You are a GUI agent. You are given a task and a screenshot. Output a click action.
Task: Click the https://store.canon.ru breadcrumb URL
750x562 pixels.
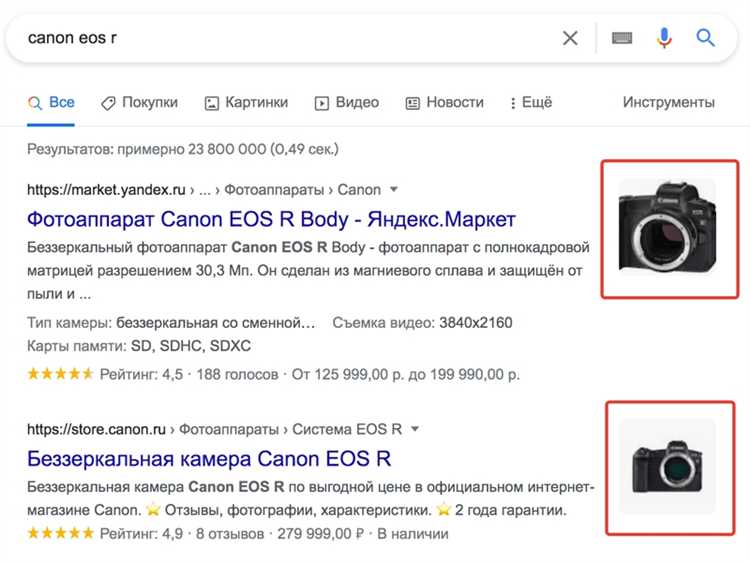pyautogui.click(x=96, y=429)
